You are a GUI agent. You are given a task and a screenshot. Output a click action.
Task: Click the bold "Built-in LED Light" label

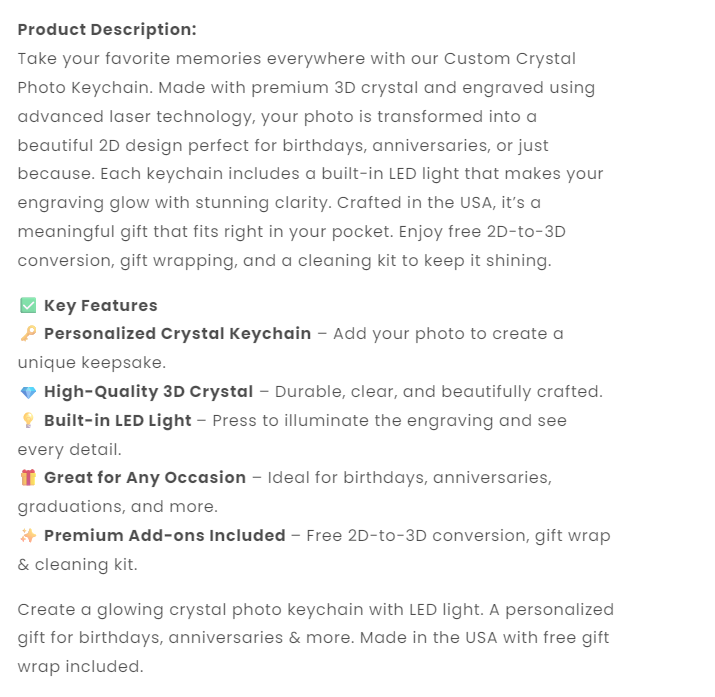point(117,421)
